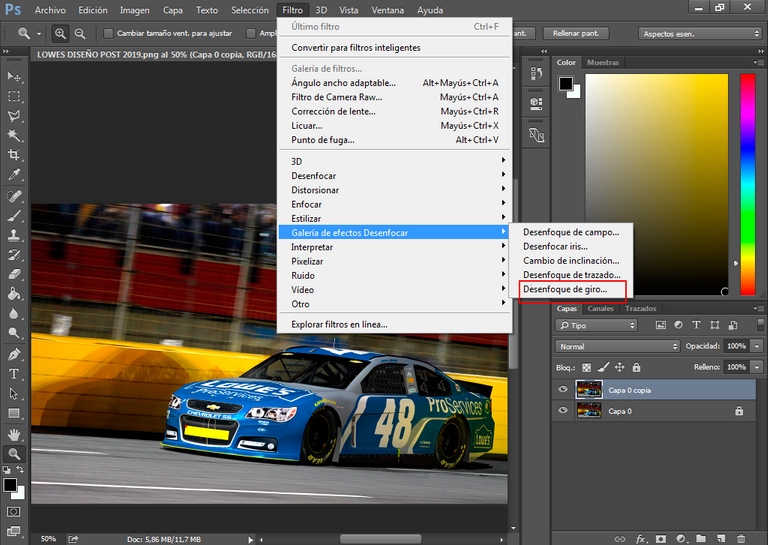Open the Capa menu
The width and height of the screenshot is (768, 545).
172,10
